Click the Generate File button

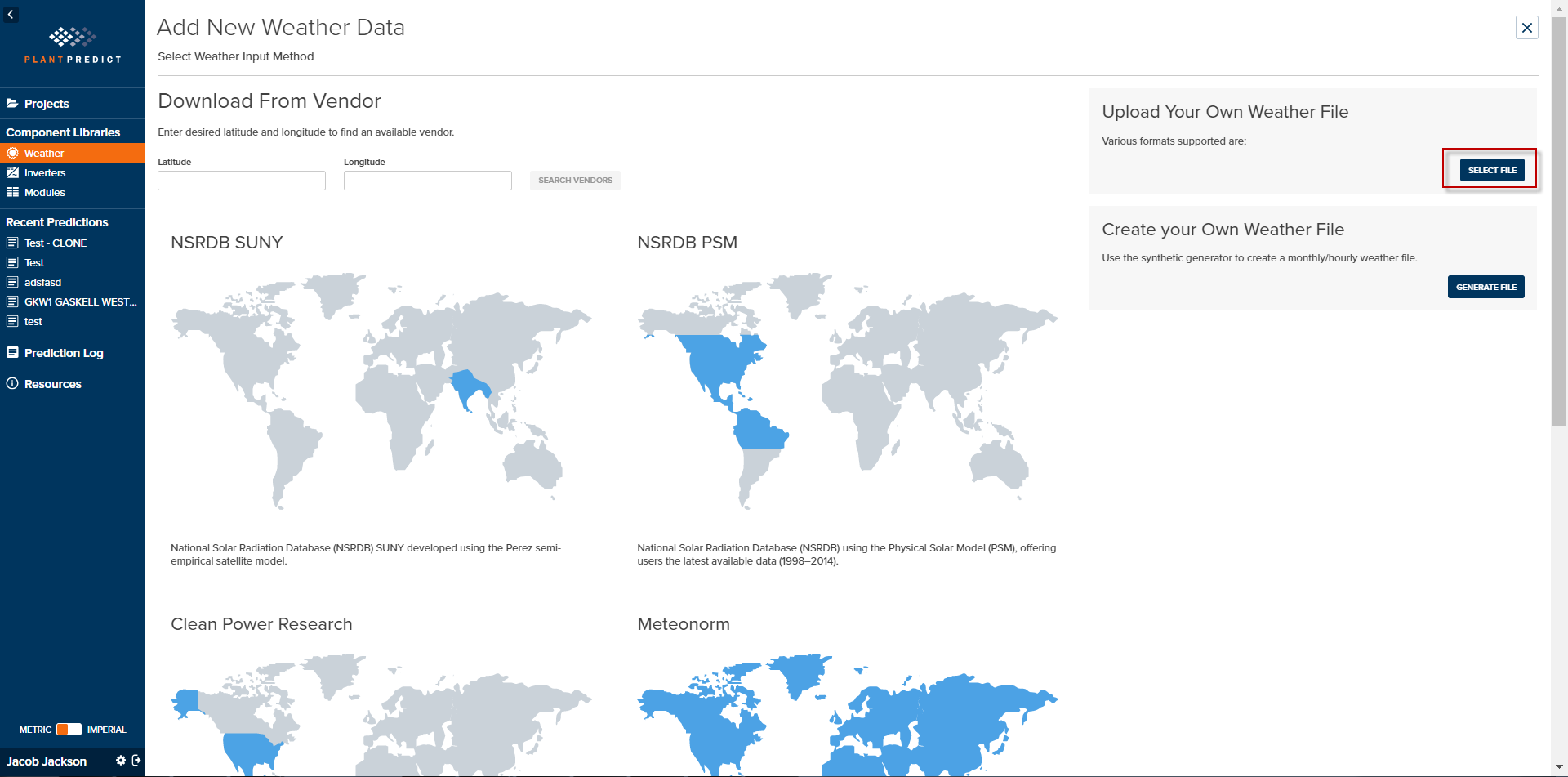coord(1486,287)
